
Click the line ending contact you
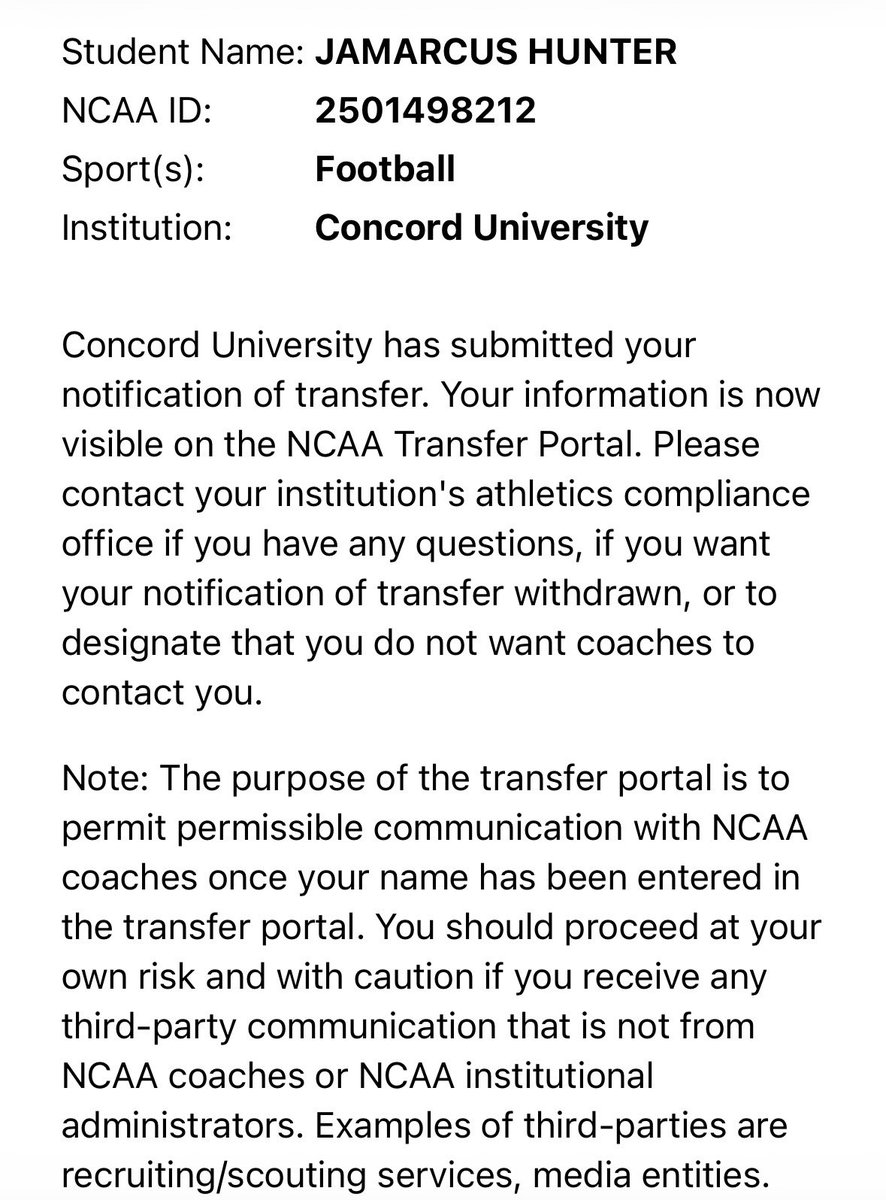[161, 693]
